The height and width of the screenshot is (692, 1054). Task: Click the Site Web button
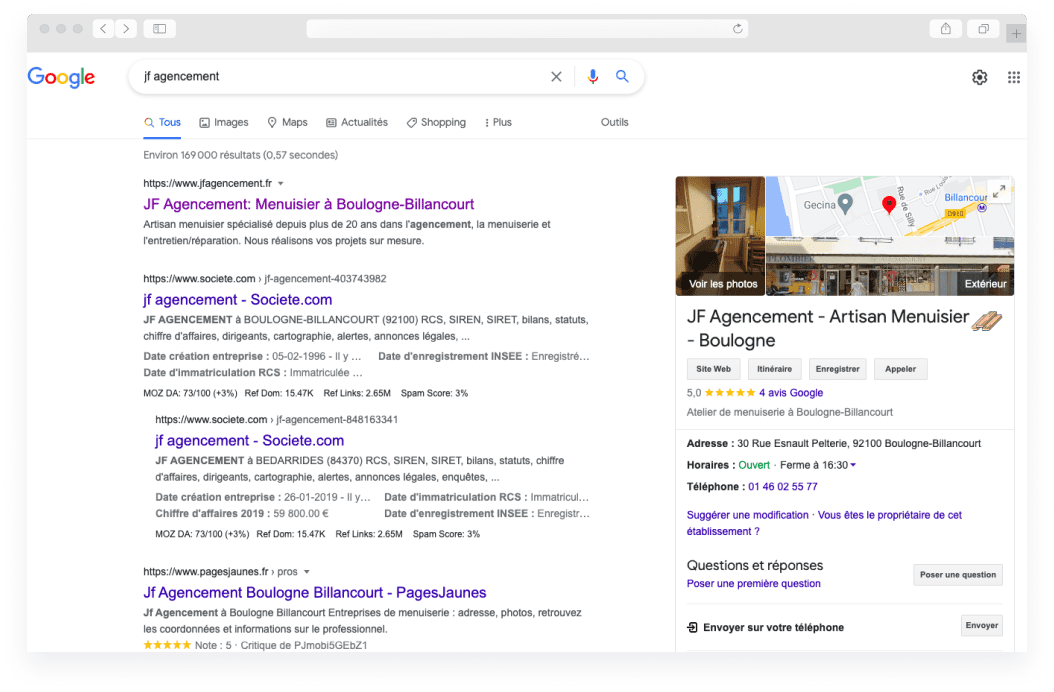click(x=713, y=369)
